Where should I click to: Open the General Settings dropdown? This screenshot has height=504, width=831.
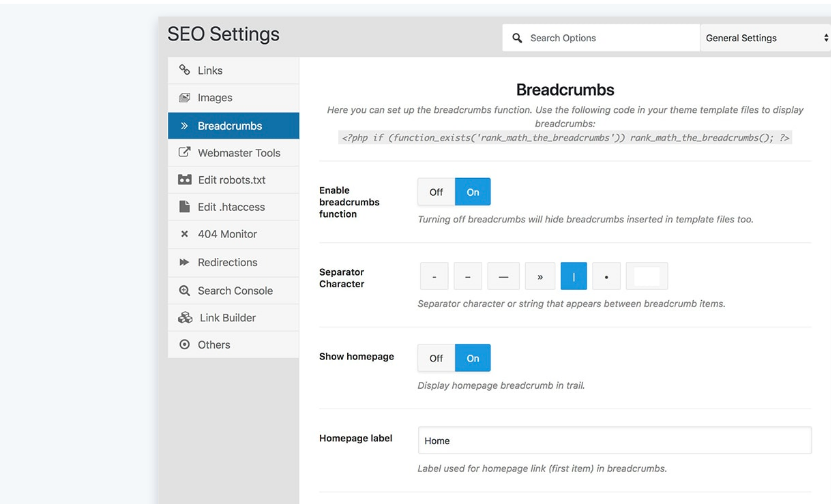(765, 38)
